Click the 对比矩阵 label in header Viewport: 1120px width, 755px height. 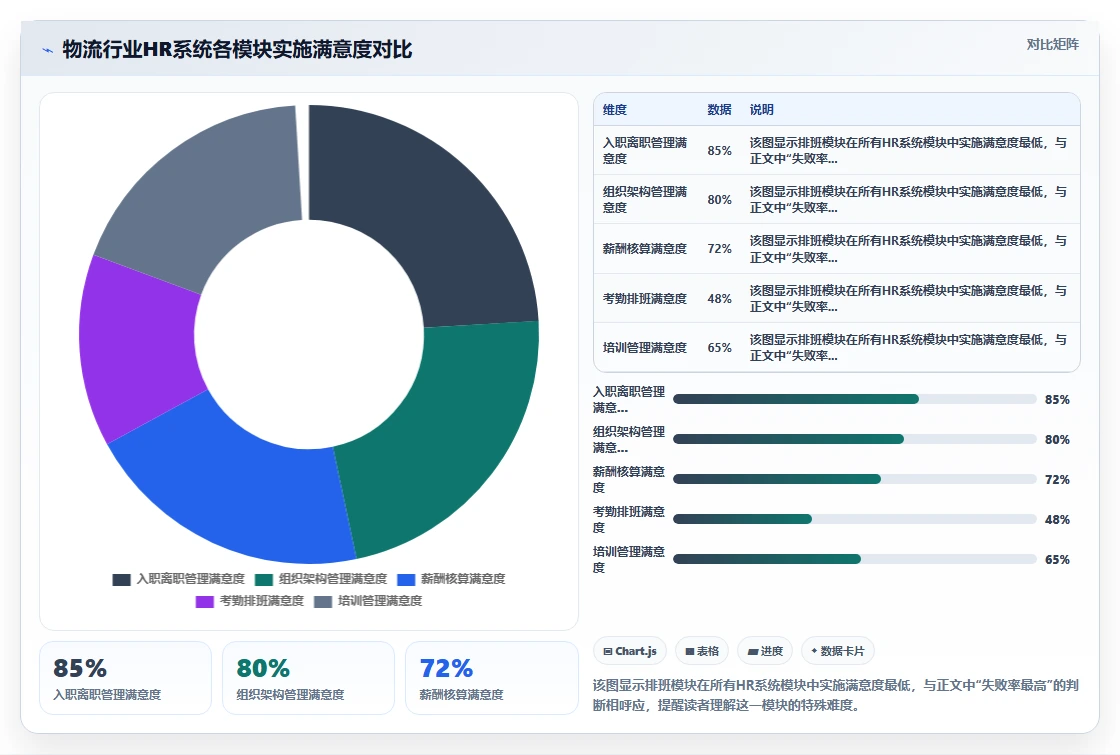[1052, 44]
